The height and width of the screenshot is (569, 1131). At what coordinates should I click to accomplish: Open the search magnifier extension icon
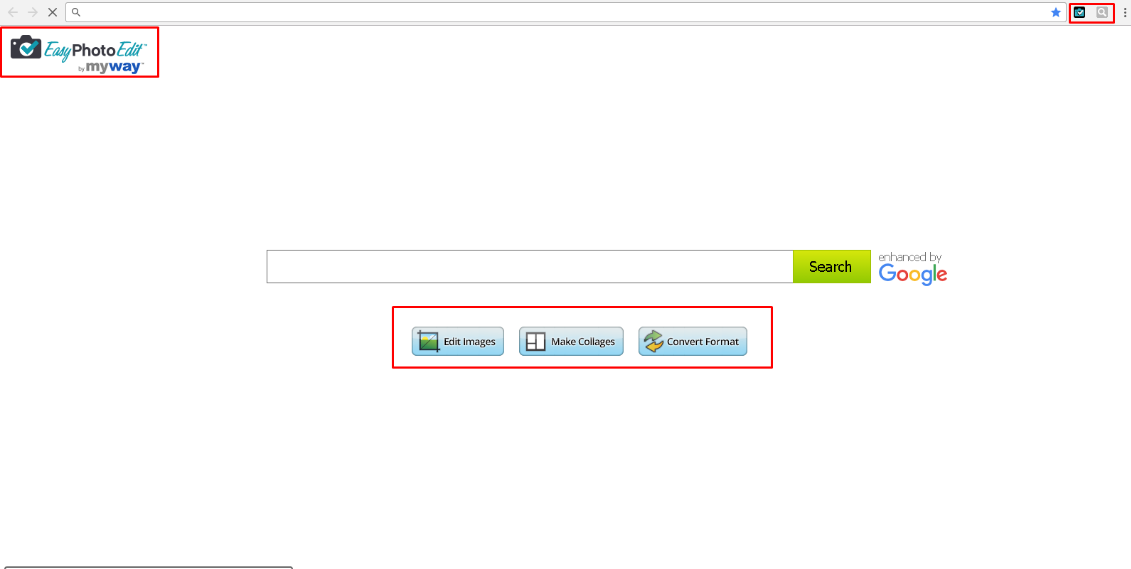click(x=1101, y=12)
